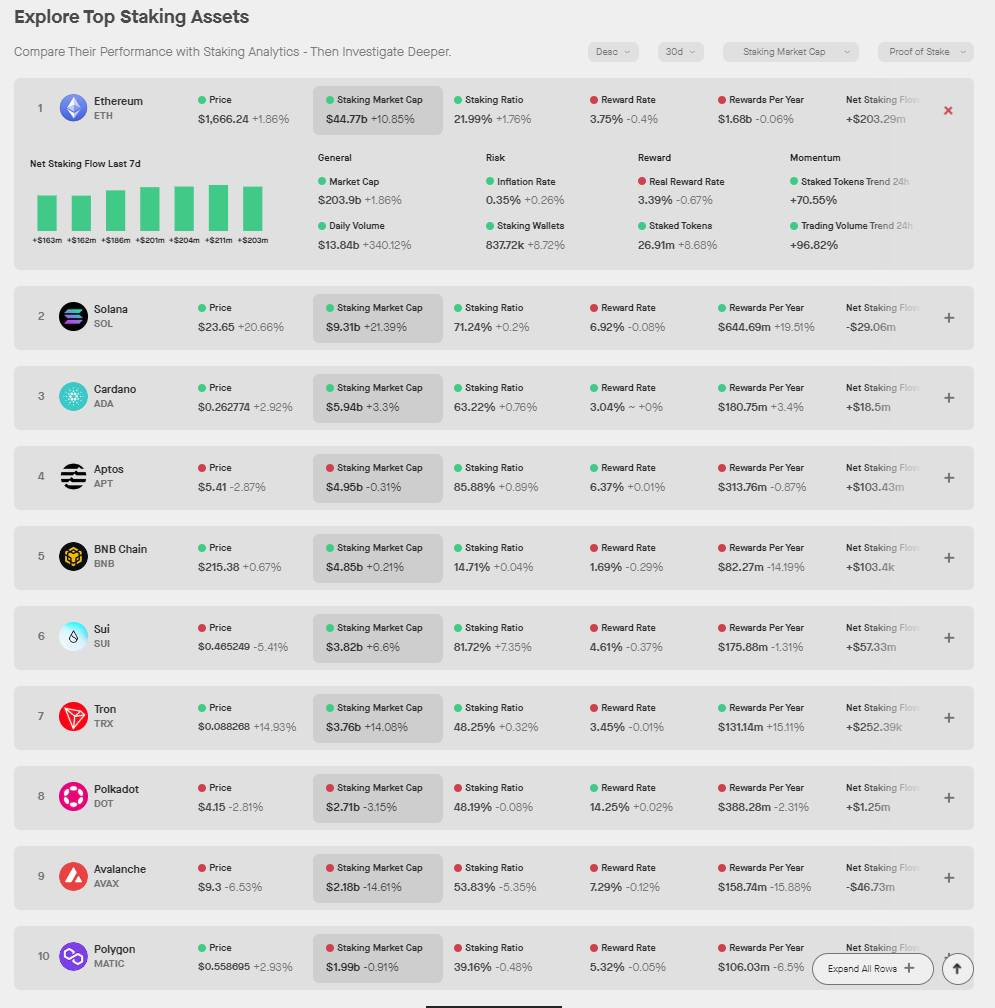Screen dimensions: 995x1008
Task: Click Market Cap $203.9b value
Action: click(x=339, y=200)
